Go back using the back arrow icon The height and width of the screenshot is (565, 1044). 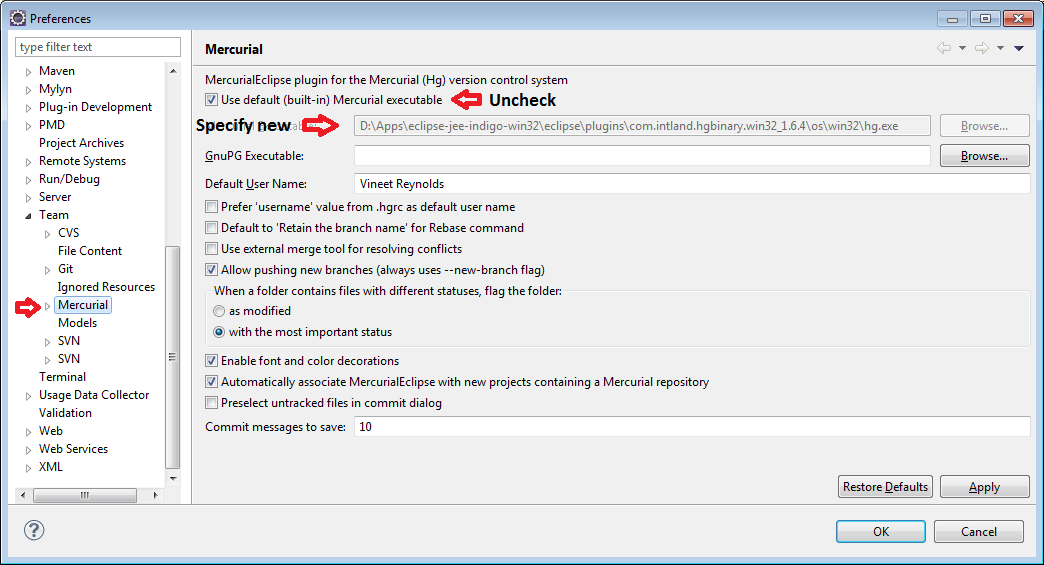tap(944, 48)
